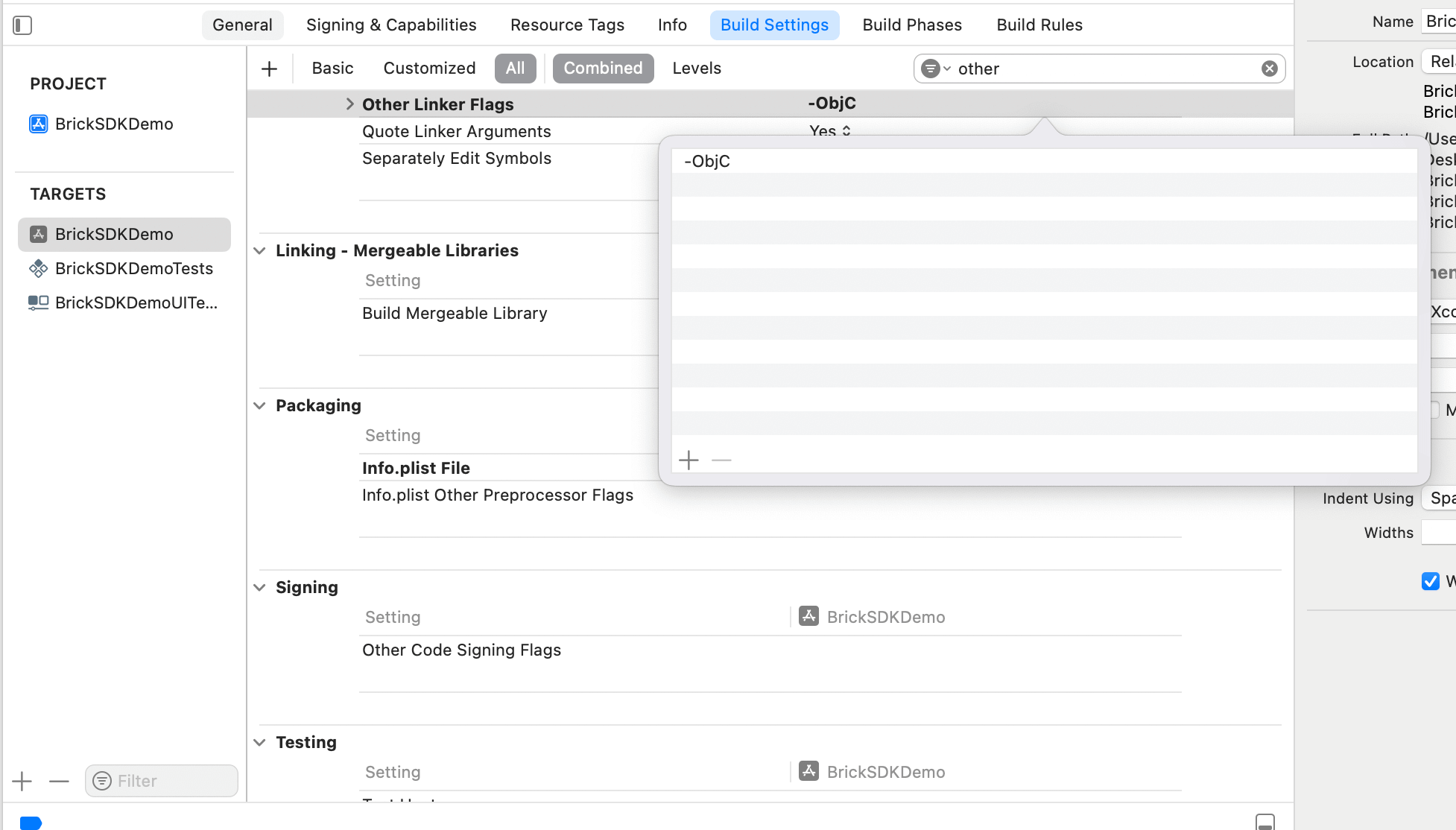This screenshot has width=1456, height=830.
Task: Expand the Linking Mergeable Libraries section
Action: click(260, 250)
